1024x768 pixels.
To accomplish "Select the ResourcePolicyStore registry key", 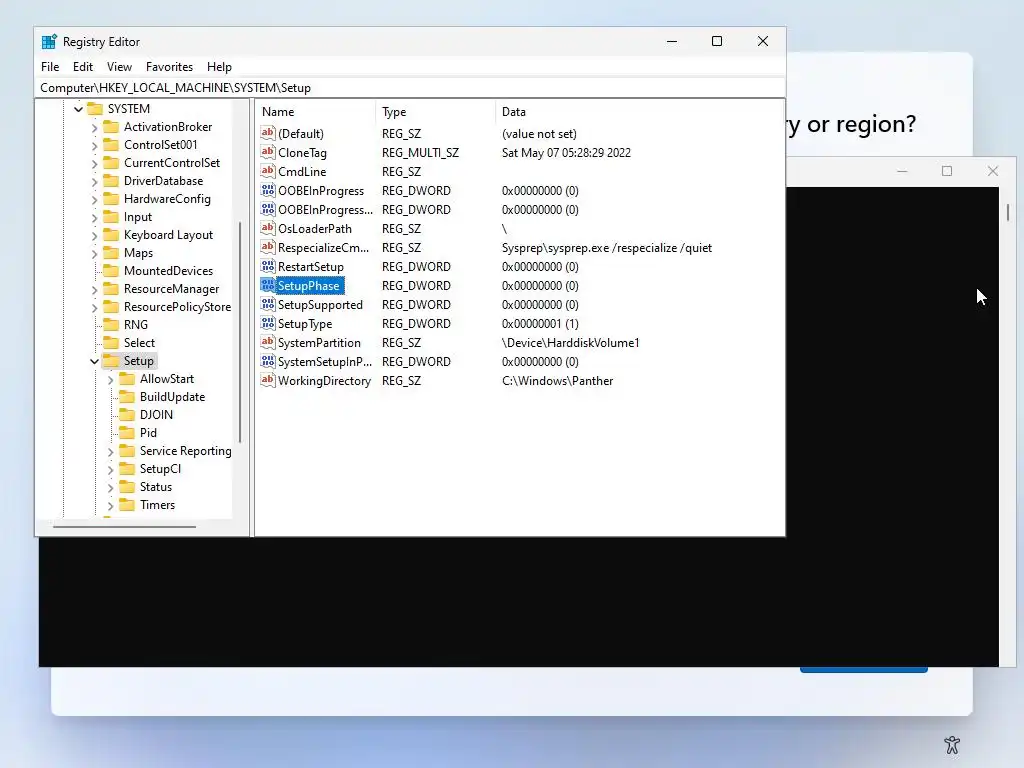I will click(177, 307).
